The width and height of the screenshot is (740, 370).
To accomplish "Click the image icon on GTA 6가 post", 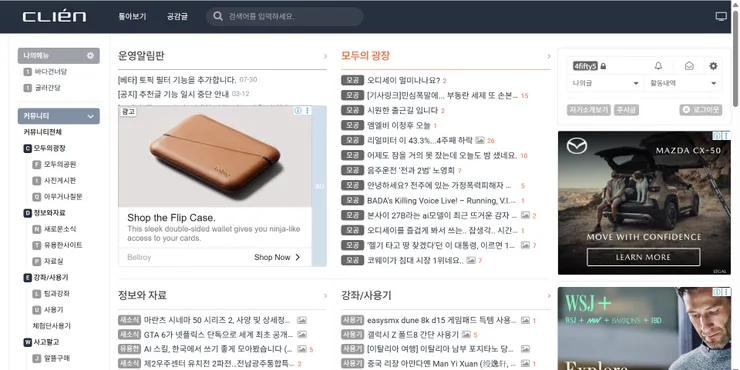I will pyautogui.click(x=302, y=335).
